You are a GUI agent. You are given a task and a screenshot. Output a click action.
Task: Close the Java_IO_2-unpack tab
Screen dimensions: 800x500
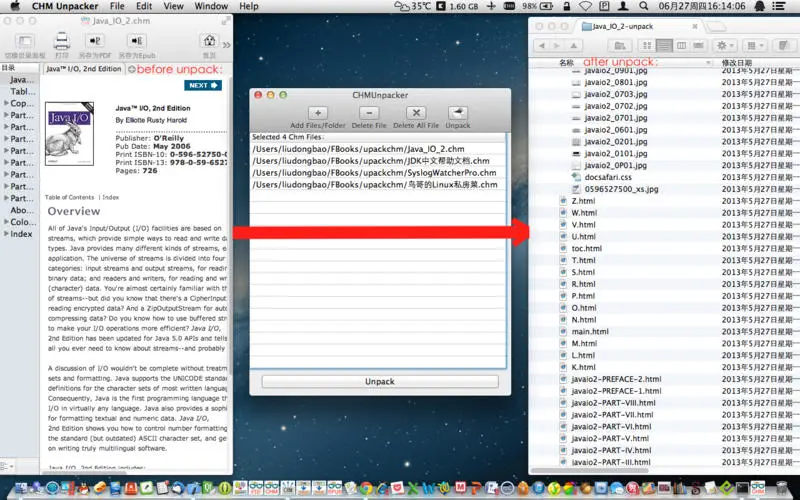coord(694,26)
